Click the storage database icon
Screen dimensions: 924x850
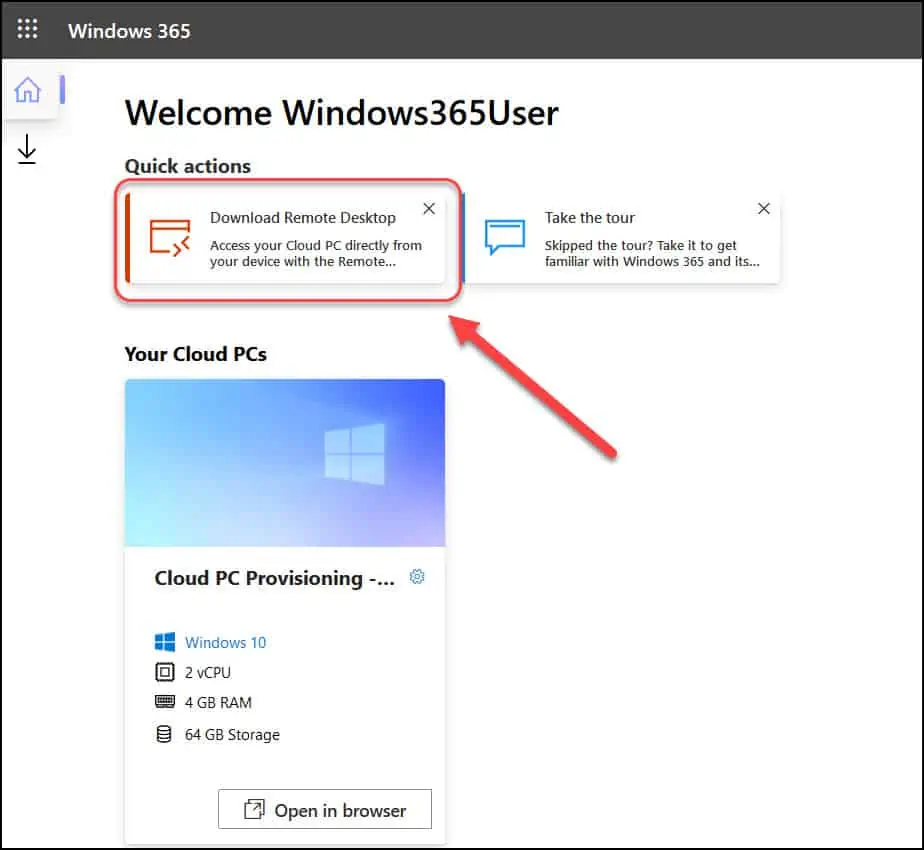[164, 734]
